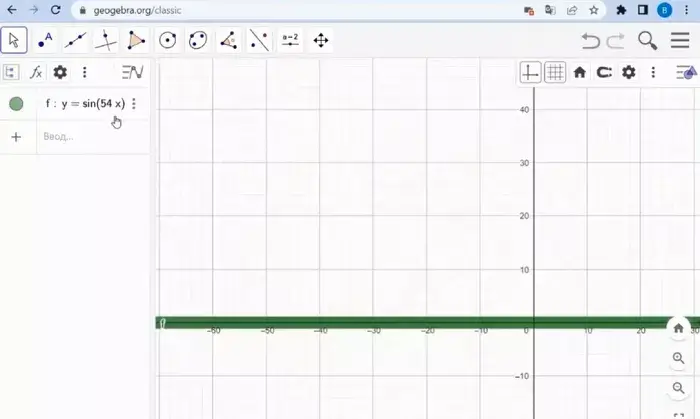Click the translate page icon
The width and height of the screenshot is (700, 419).
click(550, 10)
